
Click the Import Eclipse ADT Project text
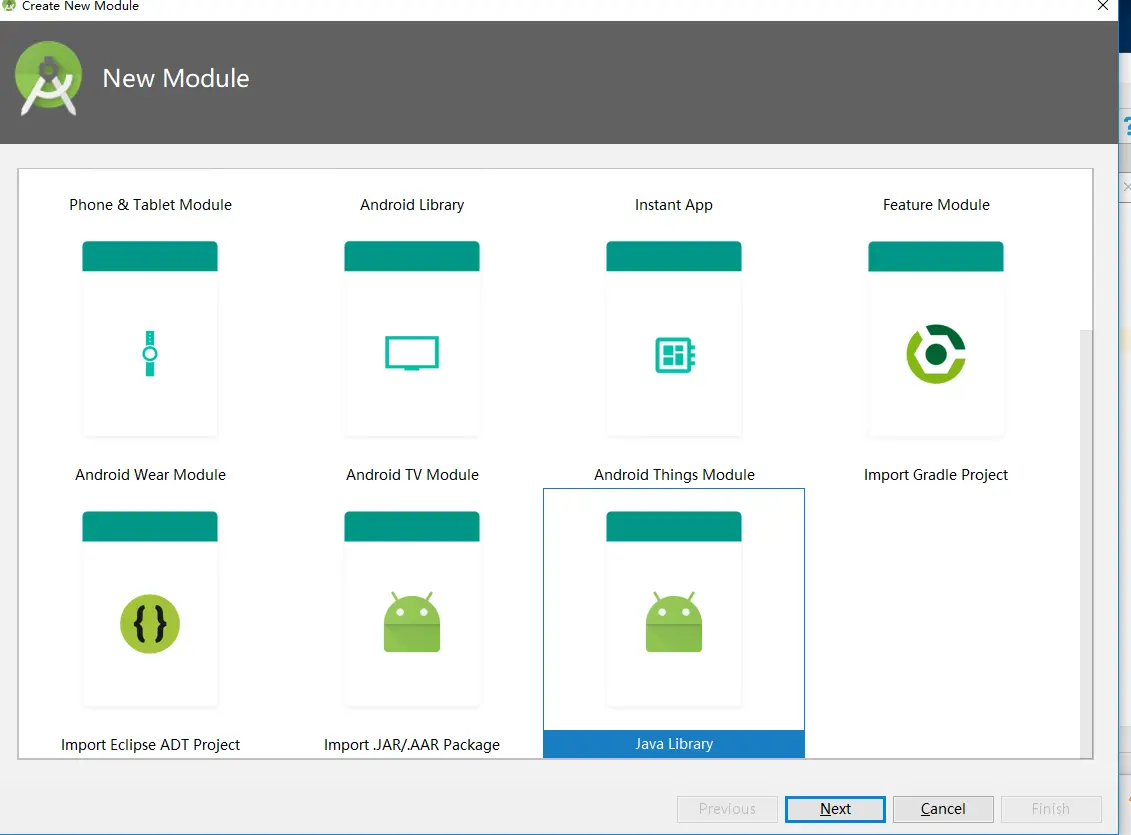pos(150,745)
